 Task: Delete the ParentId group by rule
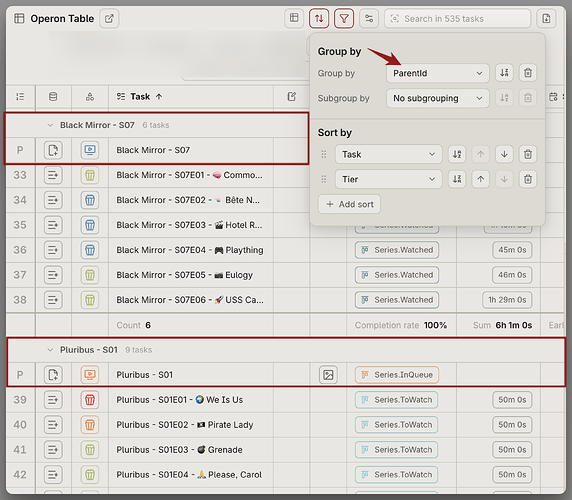527,73
